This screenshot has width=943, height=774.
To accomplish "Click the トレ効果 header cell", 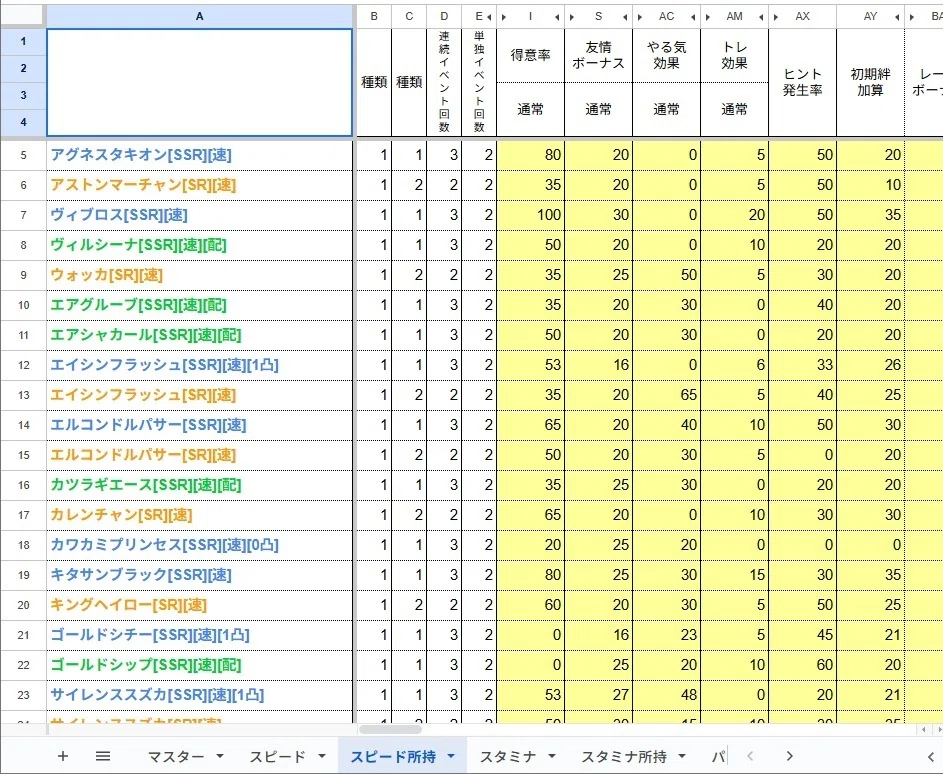I will (x=734, y=55).
